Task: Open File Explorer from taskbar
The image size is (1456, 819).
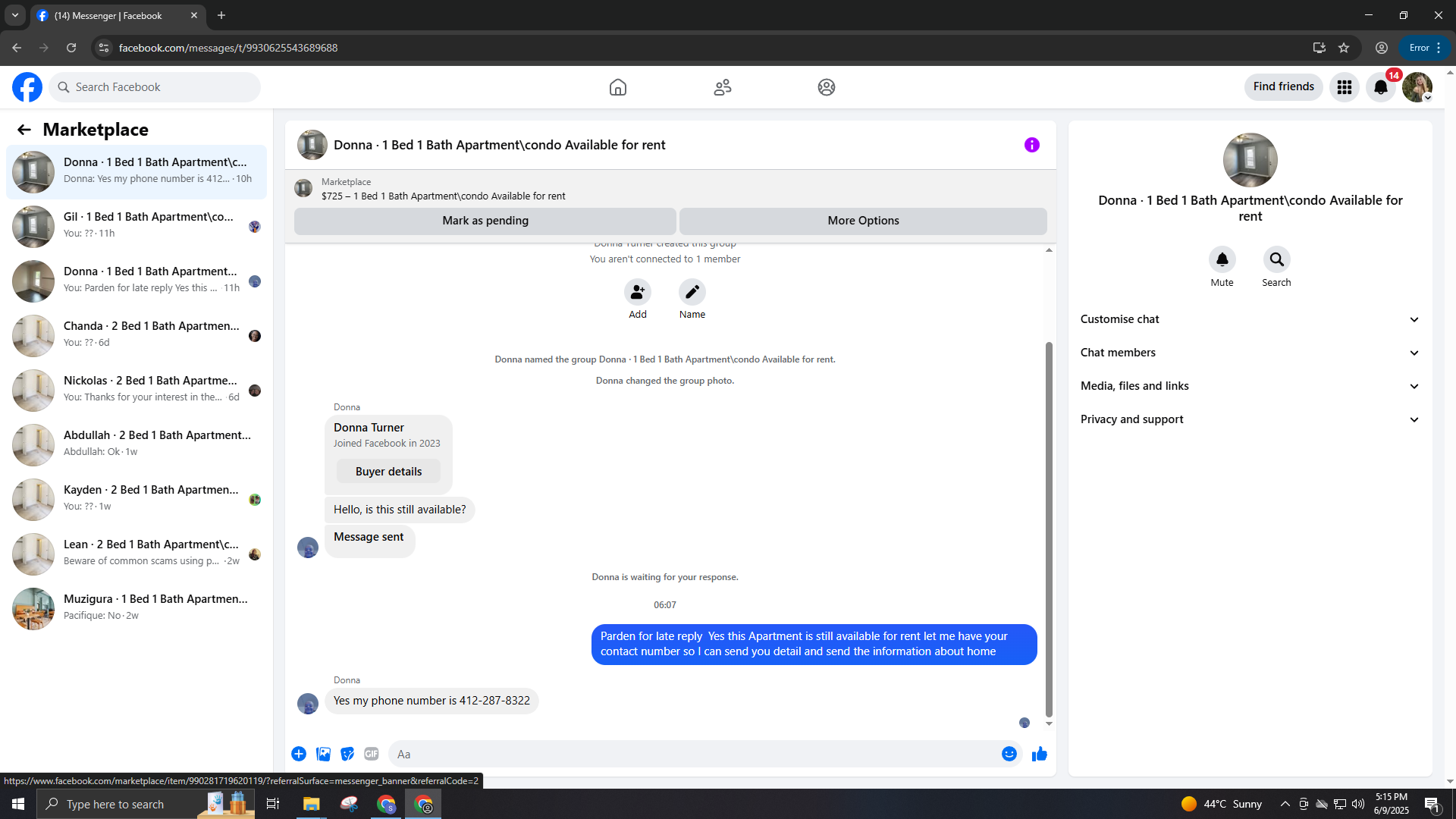Action: [312, 804]
